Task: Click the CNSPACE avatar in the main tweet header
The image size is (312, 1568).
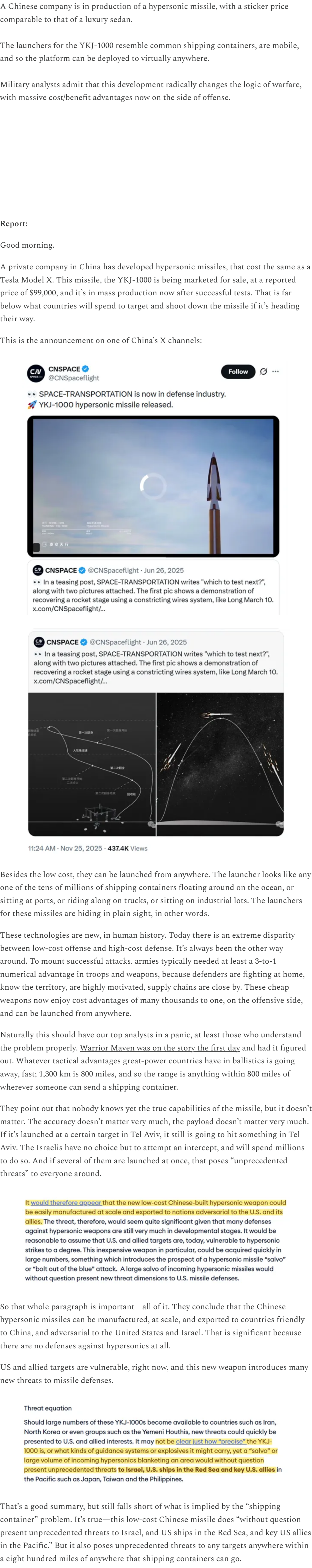Action: (36, 372)
